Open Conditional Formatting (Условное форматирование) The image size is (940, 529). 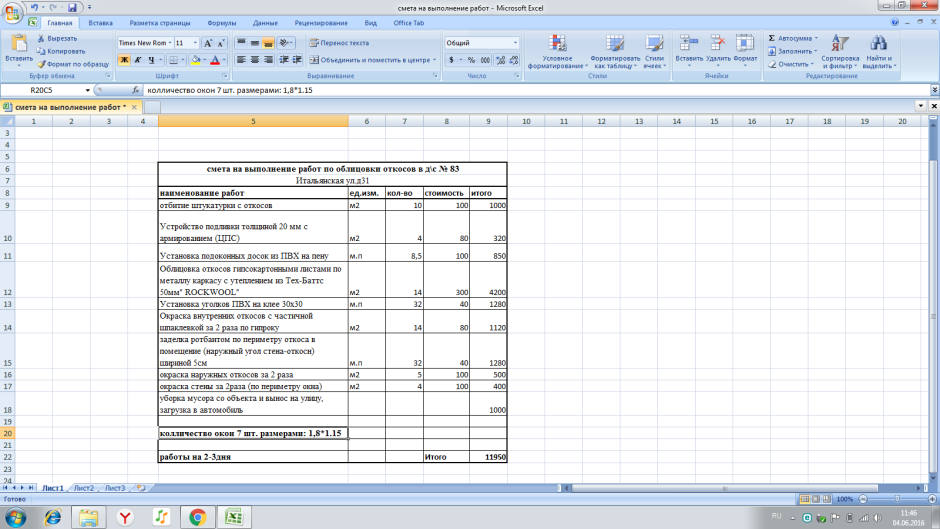click(557, 52)
